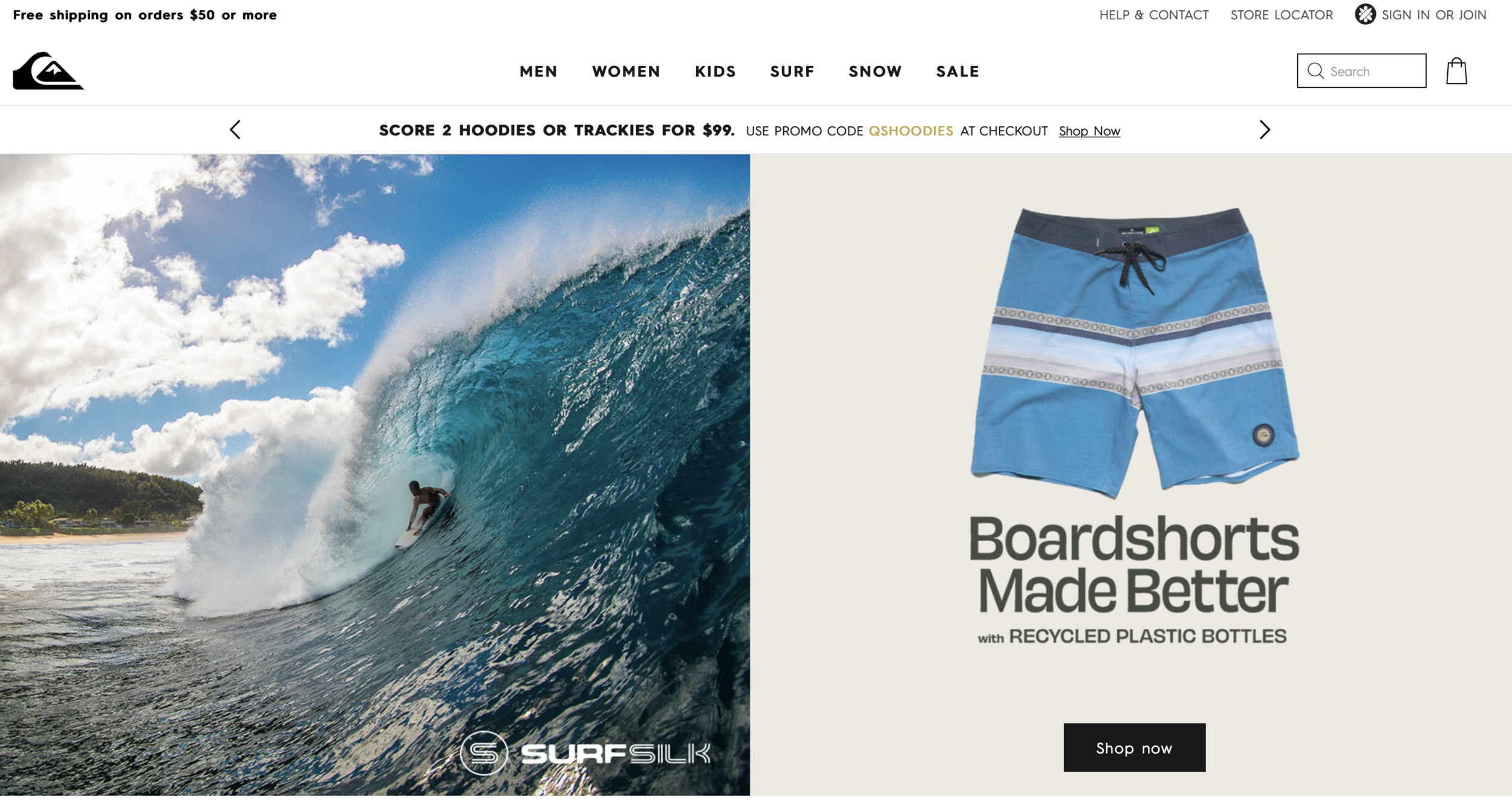Image resolution: width=1512 pixels, height=800 pixels.
Task: Expand the SURF category menu
Action: coord(792,71)
